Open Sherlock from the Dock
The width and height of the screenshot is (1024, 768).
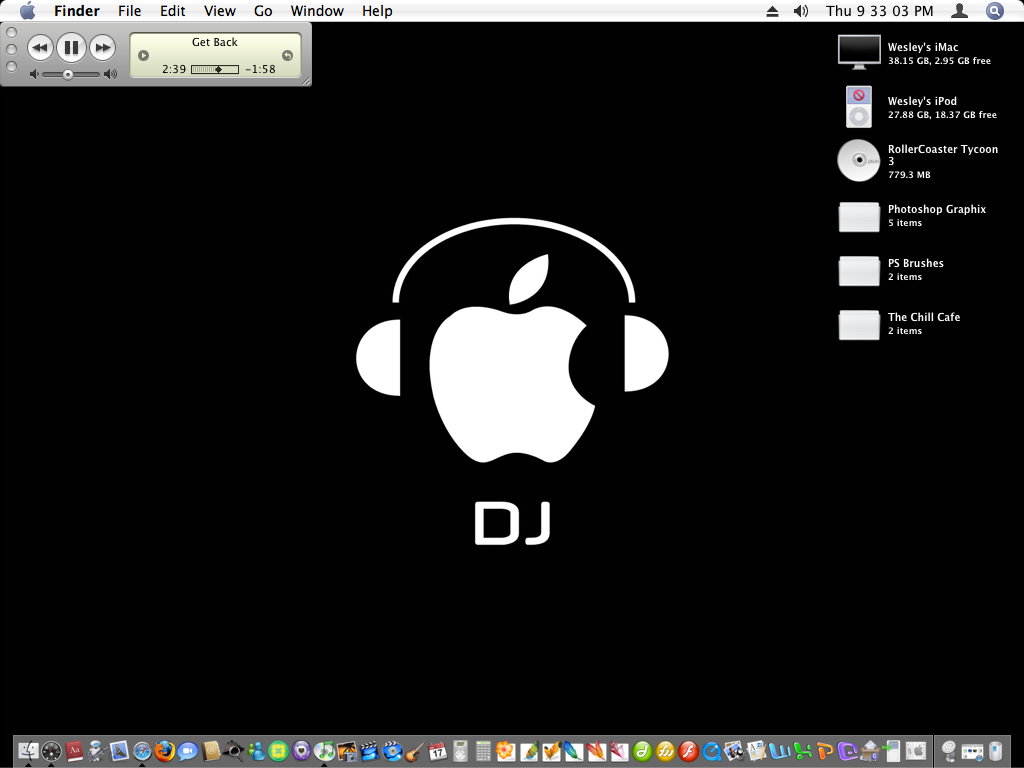(233, 751)
